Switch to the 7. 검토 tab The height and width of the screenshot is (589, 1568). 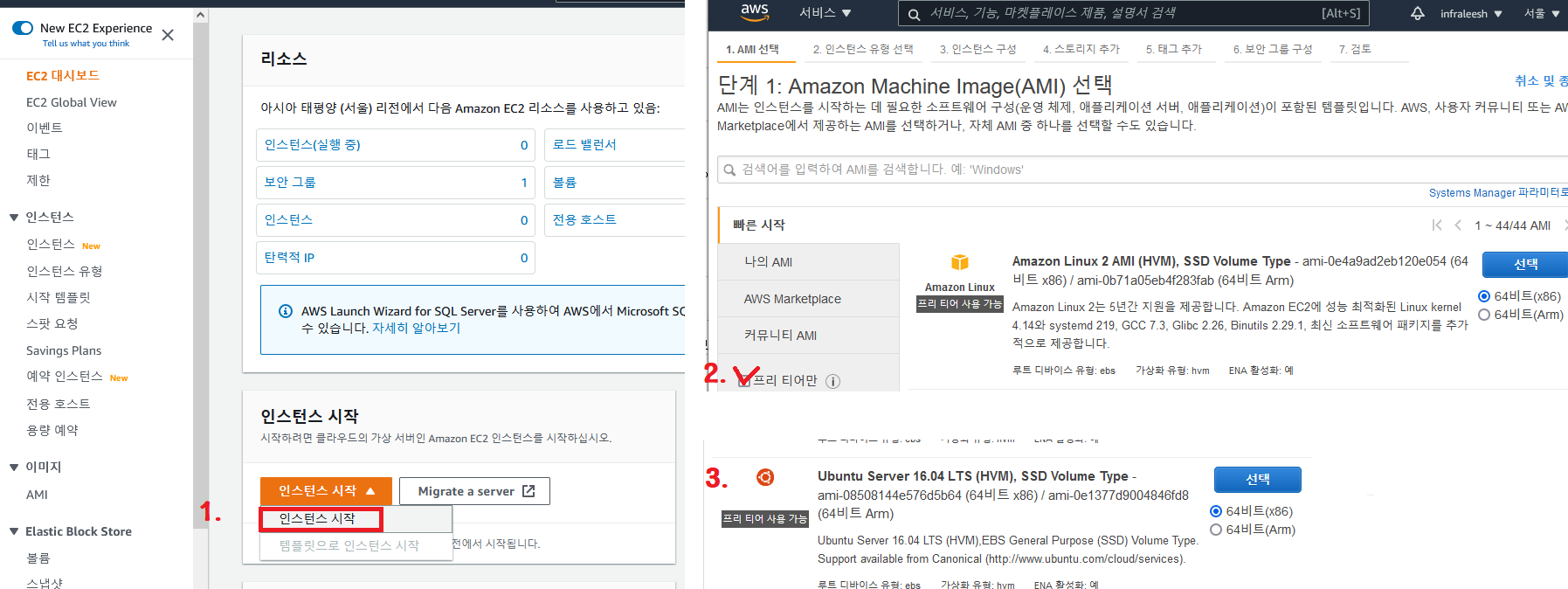(1355, 49)
